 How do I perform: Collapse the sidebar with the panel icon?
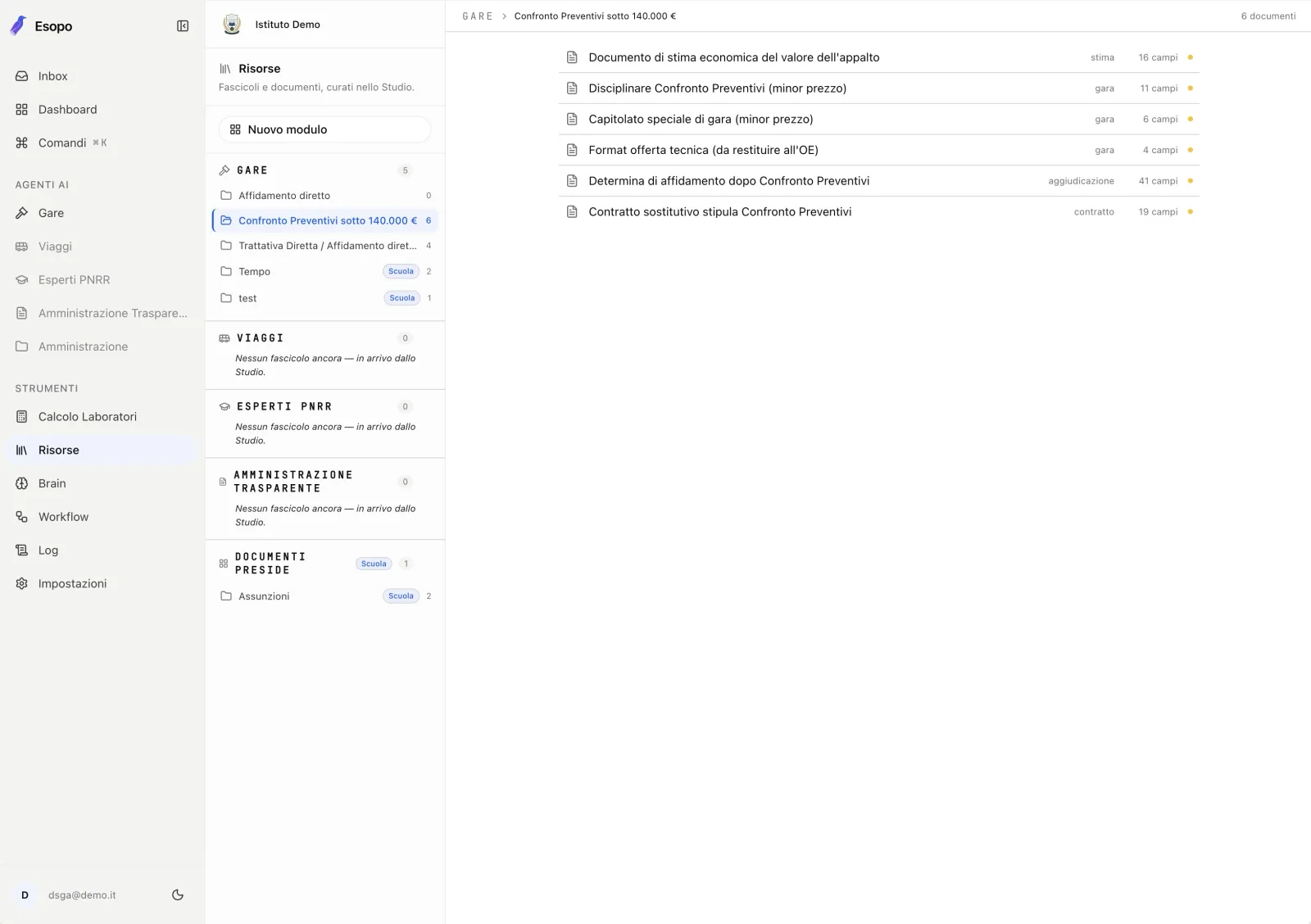click(183, 26)
